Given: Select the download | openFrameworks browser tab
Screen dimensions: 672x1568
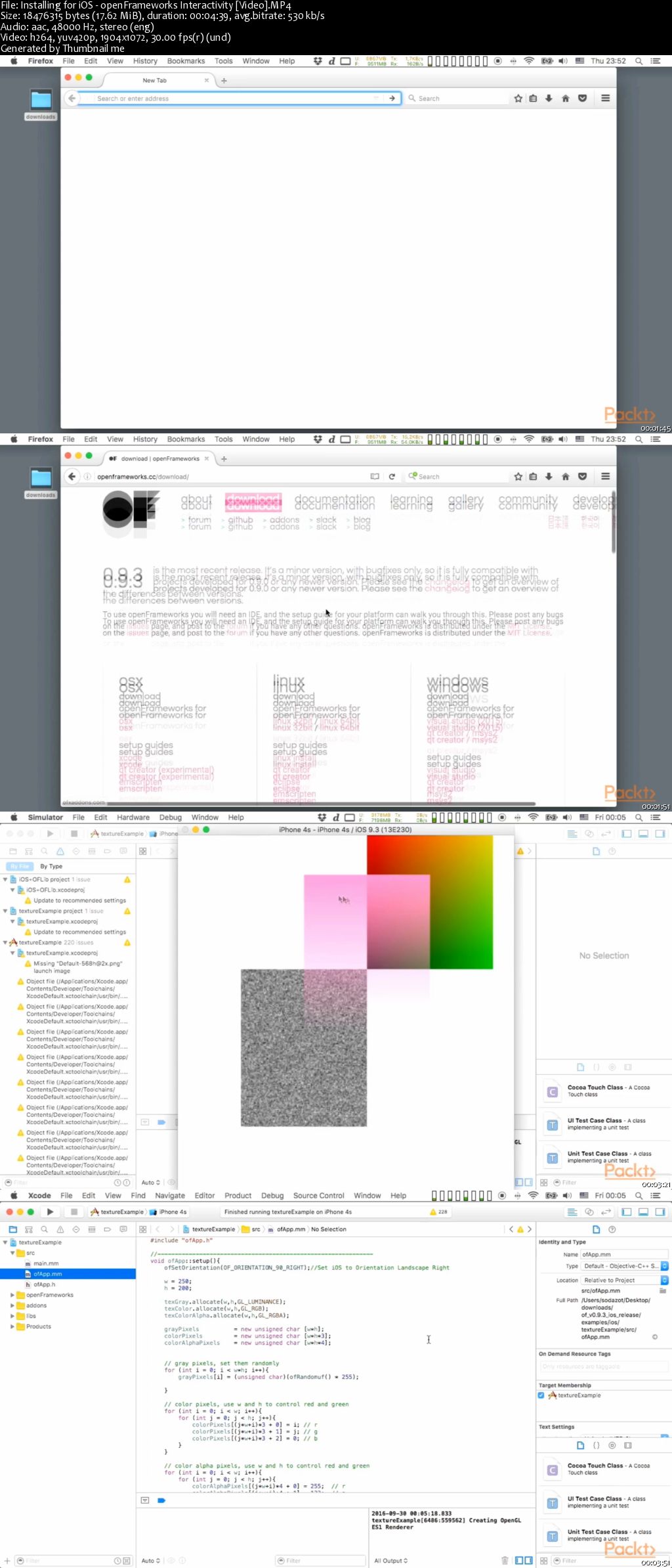Looking at the screenshot, I should [159, 459].
